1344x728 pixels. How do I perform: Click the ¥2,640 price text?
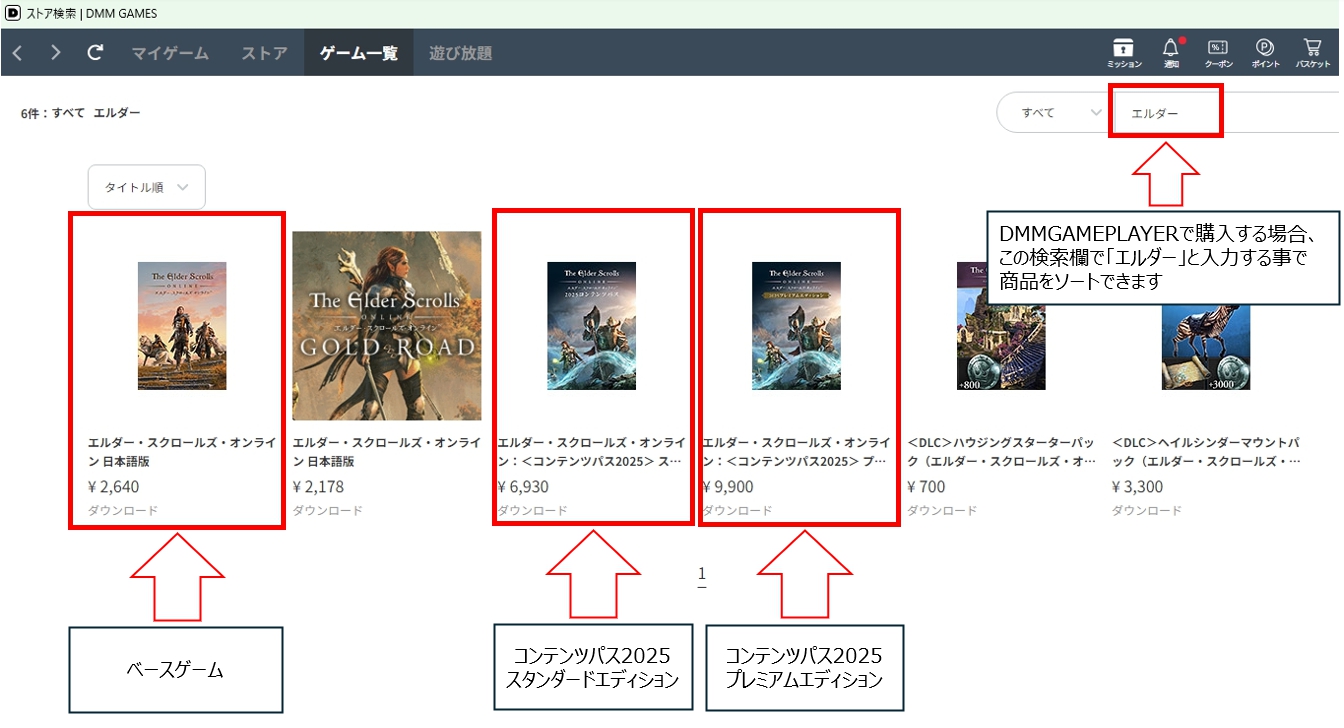pyautogui.click(x=114, y=487)
